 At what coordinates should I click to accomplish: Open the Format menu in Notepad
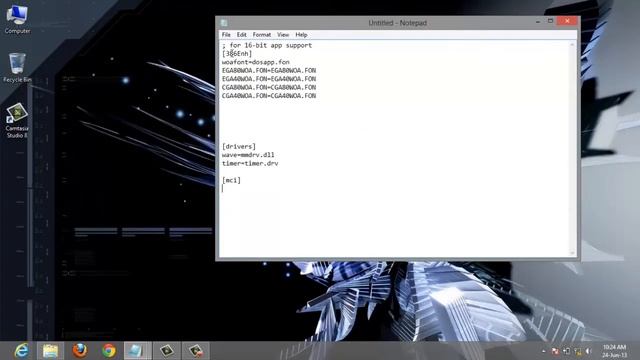(x=262, y=35)
